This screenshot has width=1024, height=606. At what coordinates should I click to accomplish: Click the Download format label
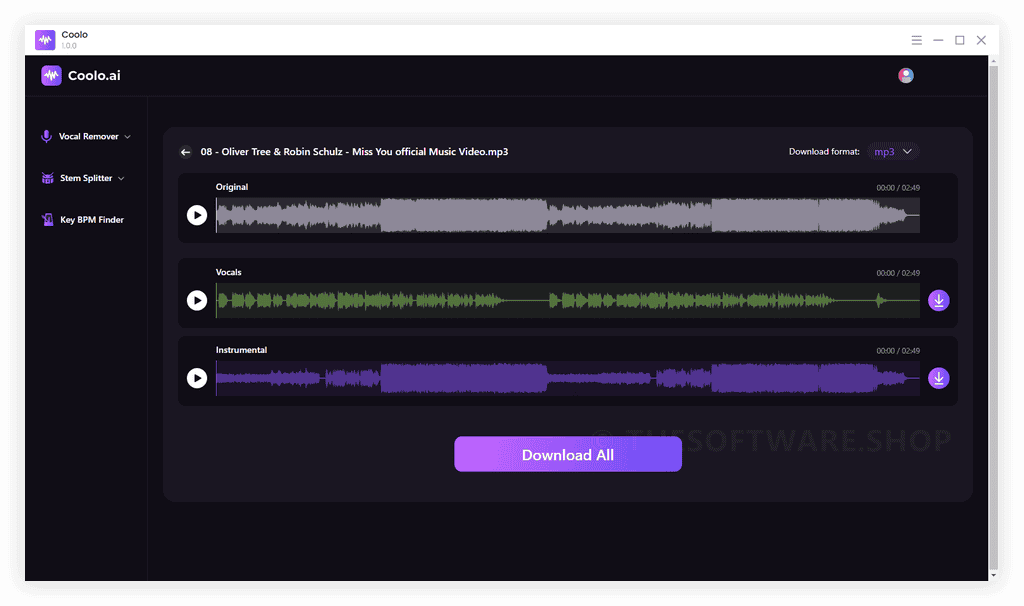[824, 152]
